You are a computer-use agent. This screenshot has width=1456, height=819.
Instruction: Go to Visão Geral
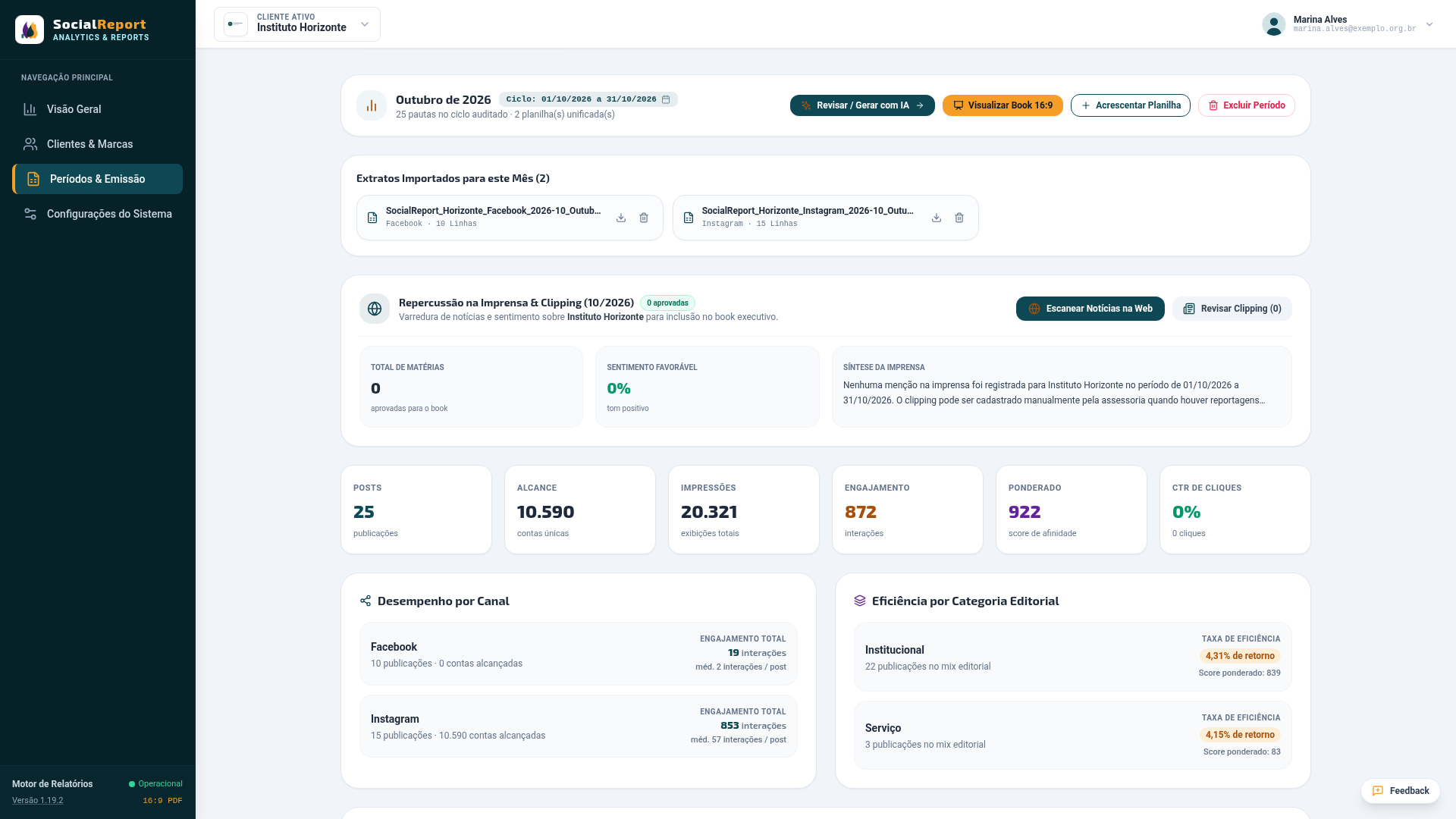point(98,109)
